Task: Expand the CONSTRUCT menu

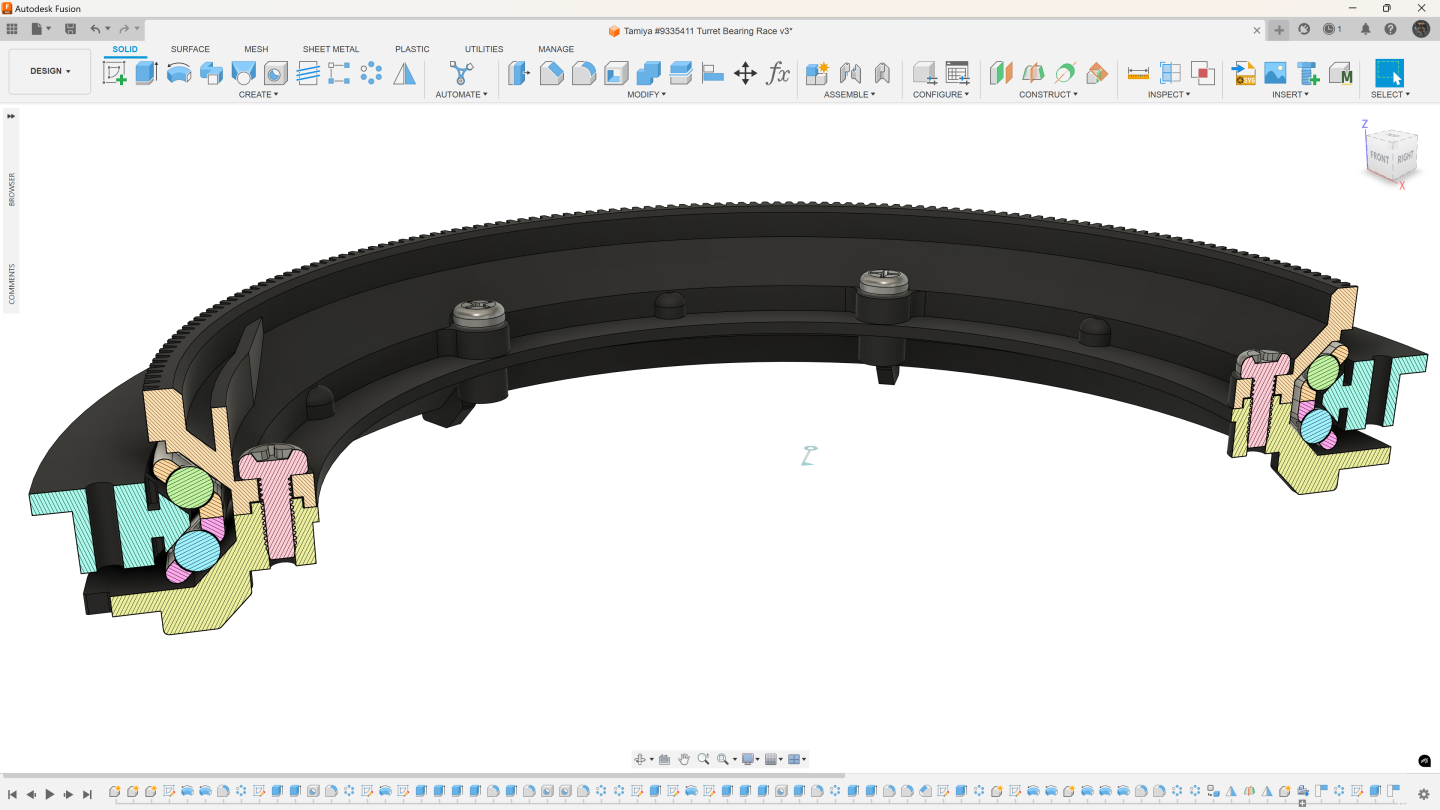Action: pos(1048,95)
